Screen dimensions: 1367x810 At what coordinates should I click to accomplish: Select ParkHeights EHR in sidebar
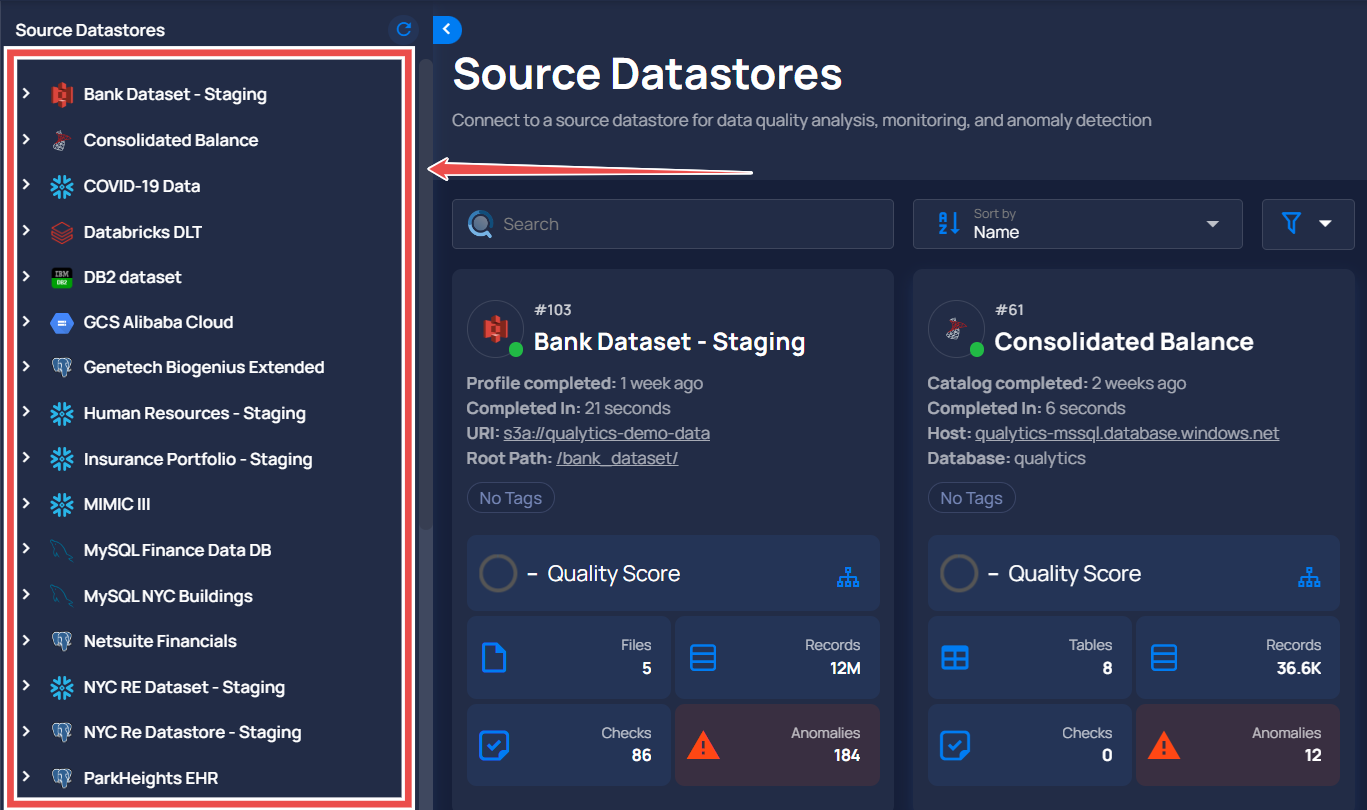(151, 778)
